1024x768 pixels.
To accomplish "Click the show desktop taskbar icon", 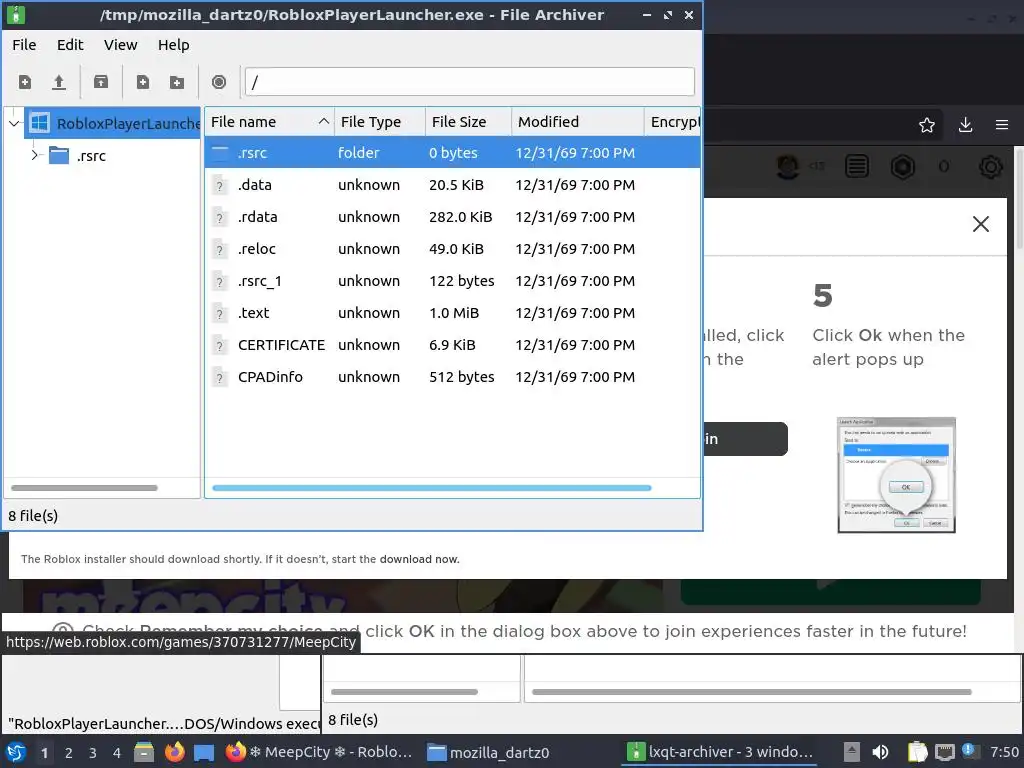I will (204, 752).
